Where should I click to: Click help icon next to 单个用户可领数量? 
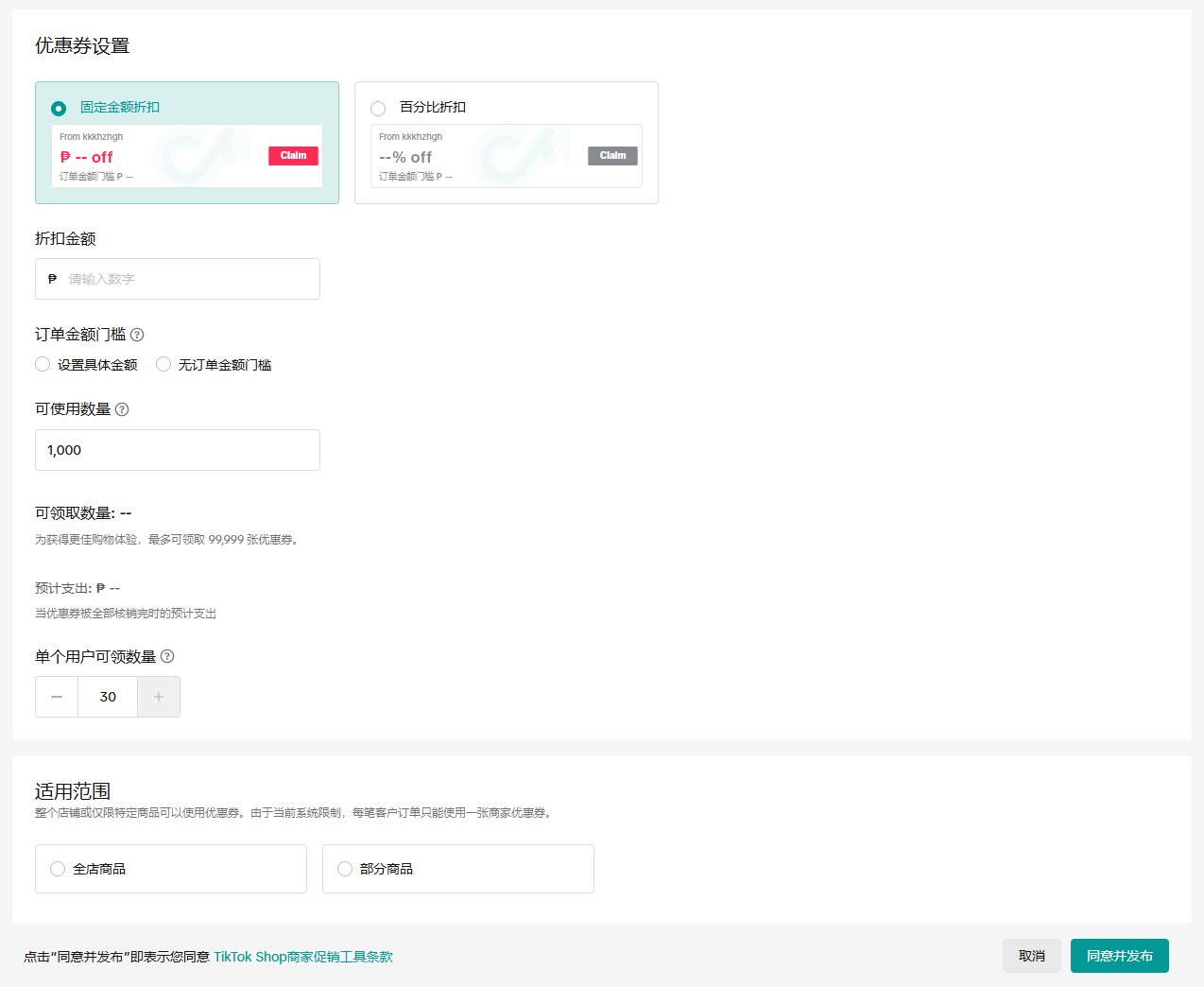click(167, 656)
